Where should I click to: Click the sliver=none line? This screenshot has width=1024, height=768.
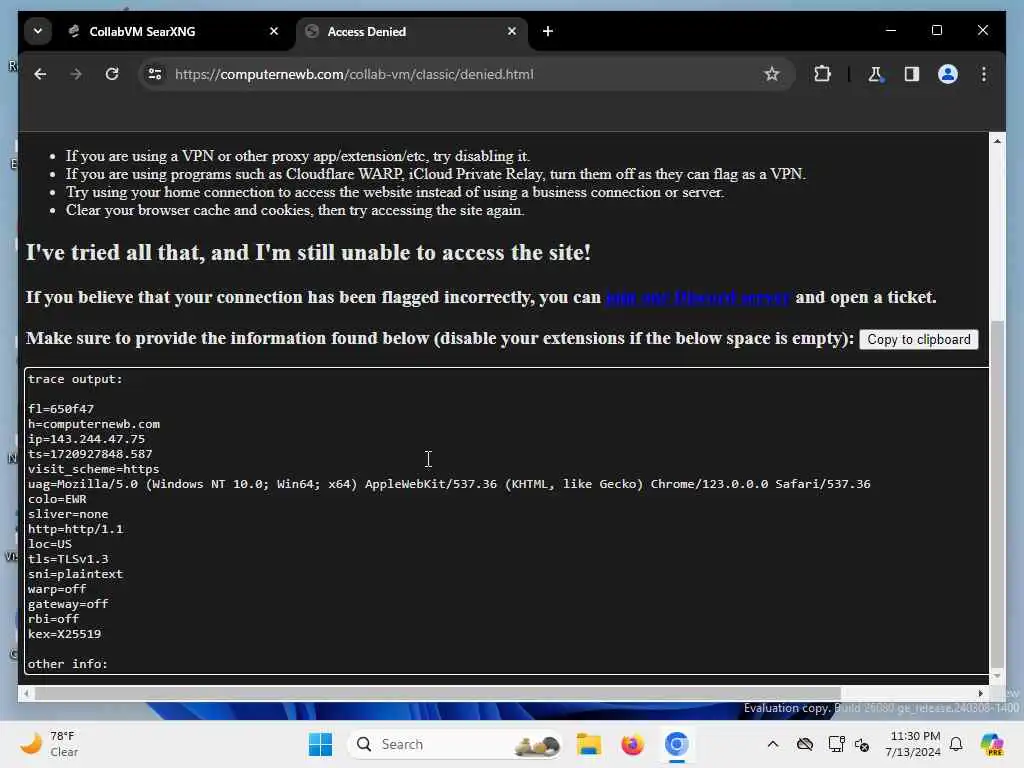[x=68, y=514]
